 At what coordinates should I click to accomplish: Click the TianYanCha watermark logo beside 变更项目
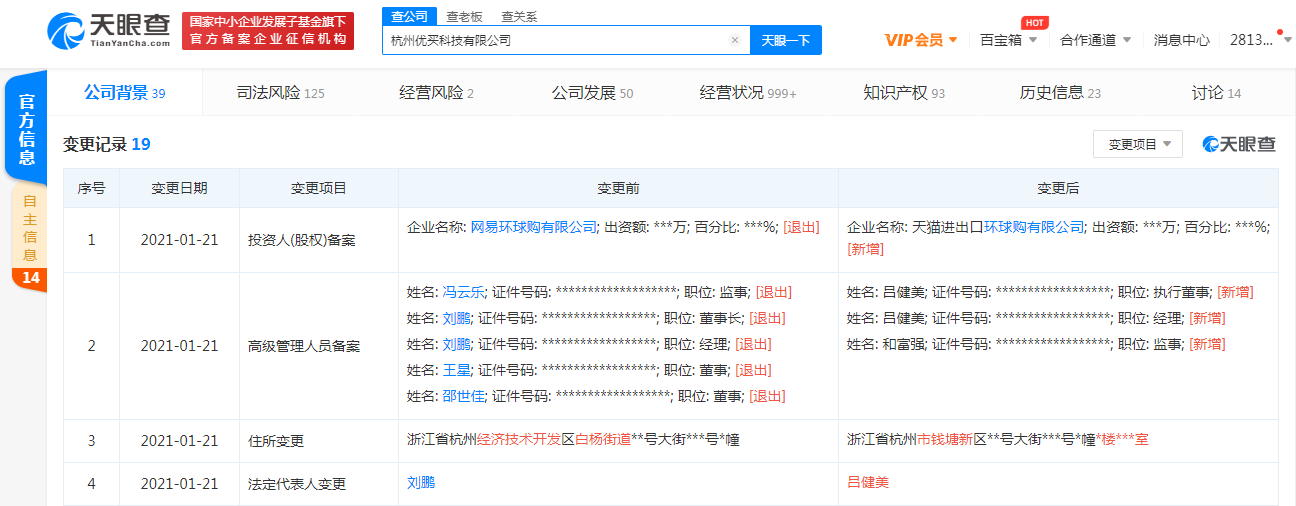1239,144
